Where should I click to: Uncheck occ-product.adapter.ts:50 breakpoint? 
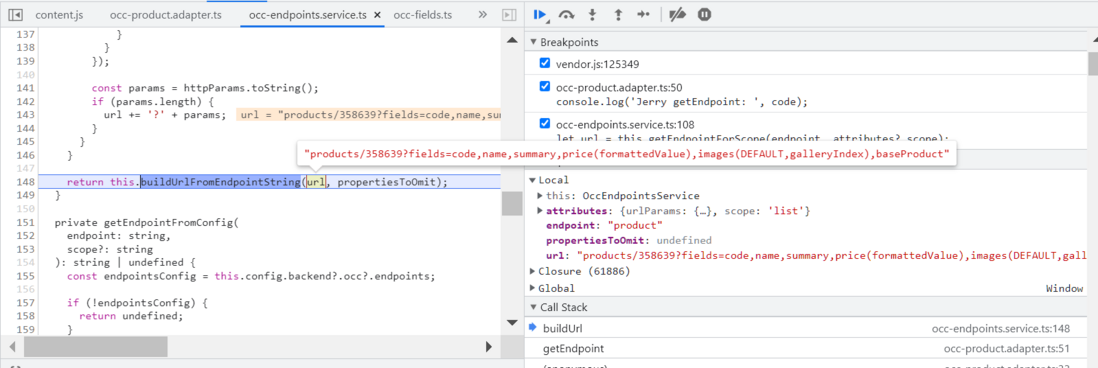pyautogui.click(x=545, y=87)
